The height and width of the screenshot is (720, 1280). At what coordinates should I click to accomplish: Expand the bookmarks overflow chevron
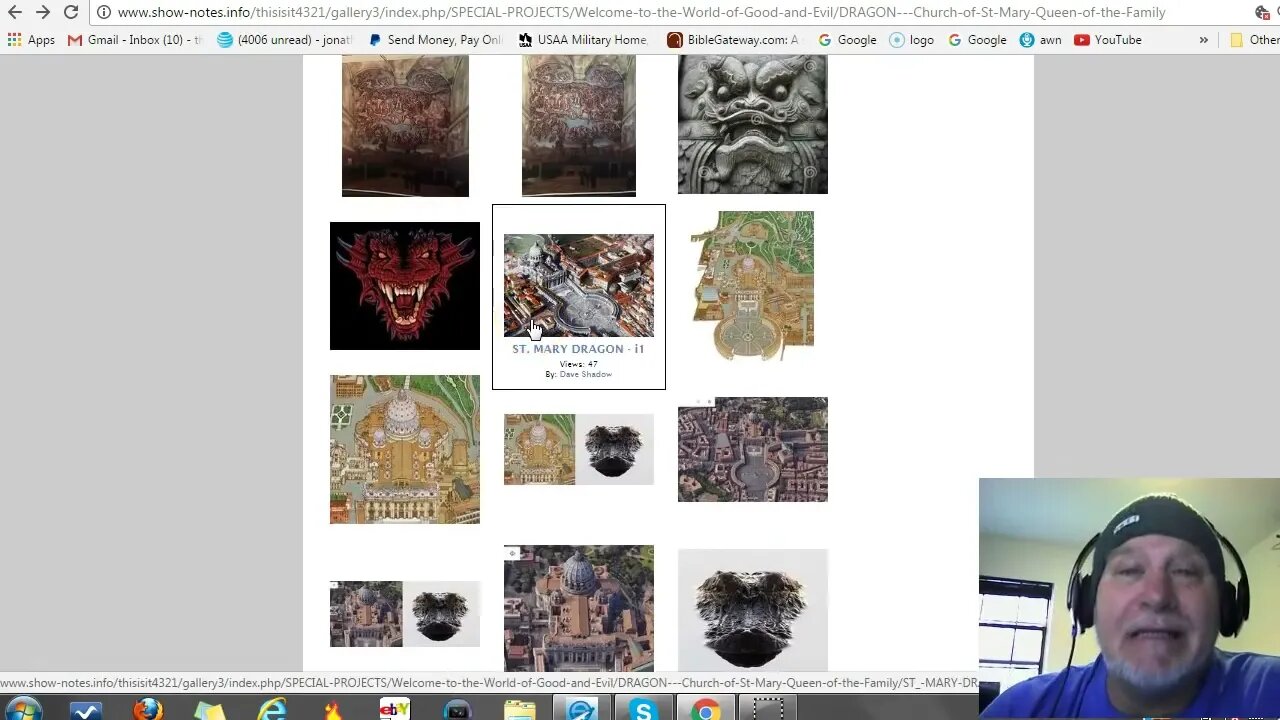(1203, 40)
